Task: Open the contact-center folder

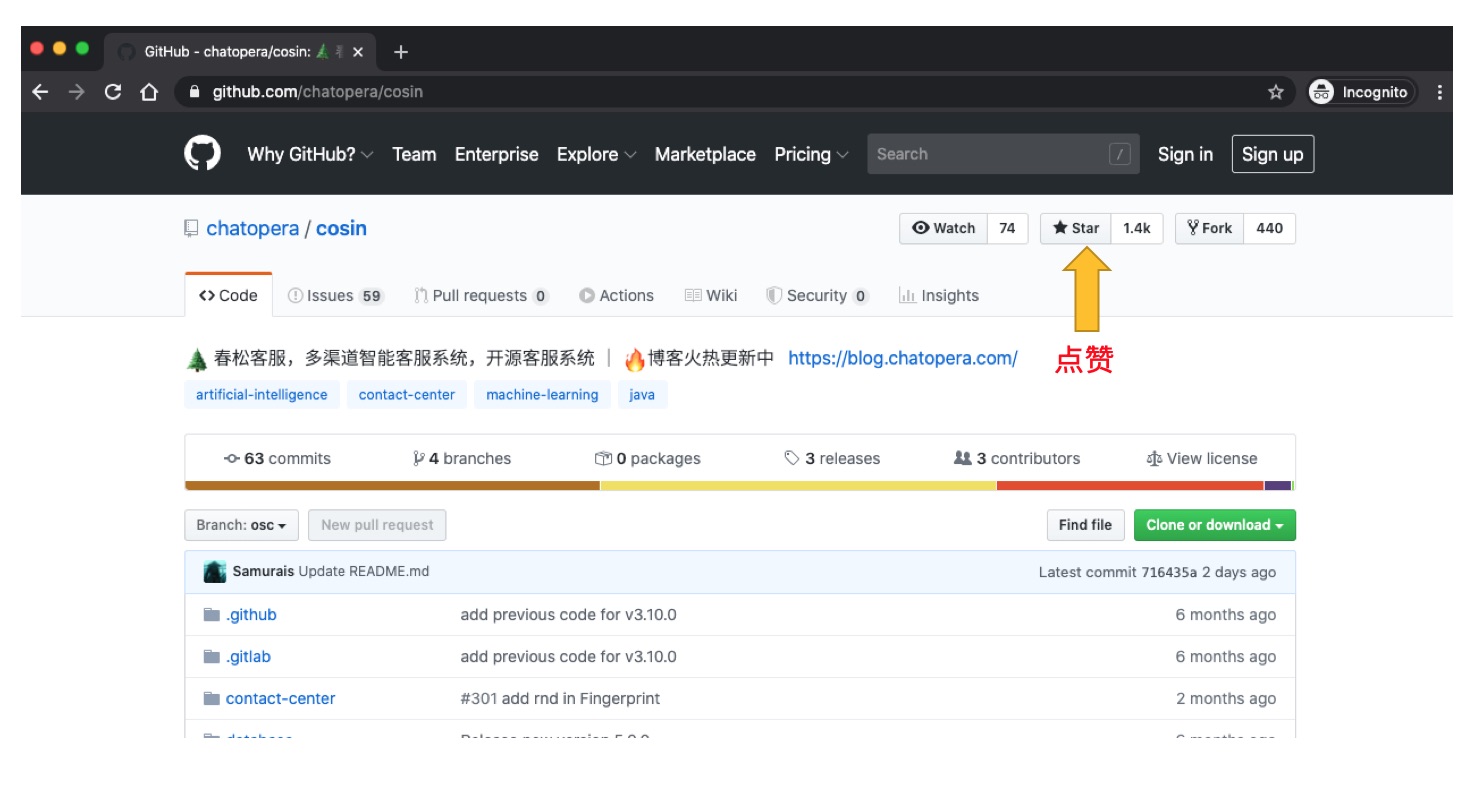Action: (x=281, y=699)
